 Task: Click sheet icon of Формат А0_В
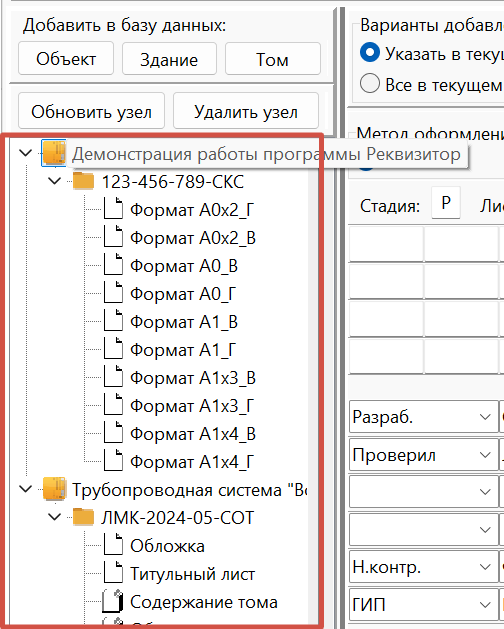coord(113,265)
